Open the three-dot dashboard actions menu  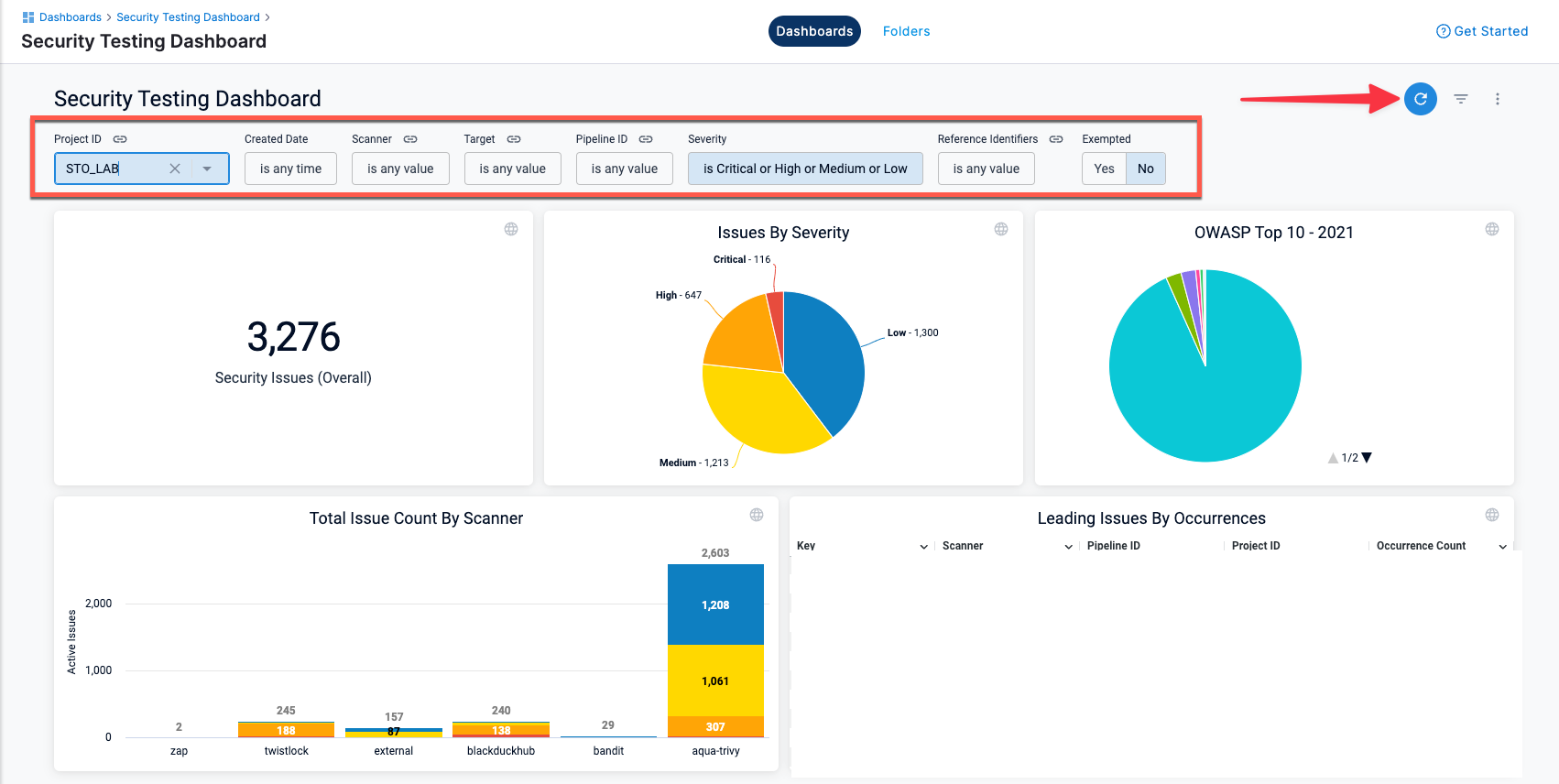click(1498, 99)
